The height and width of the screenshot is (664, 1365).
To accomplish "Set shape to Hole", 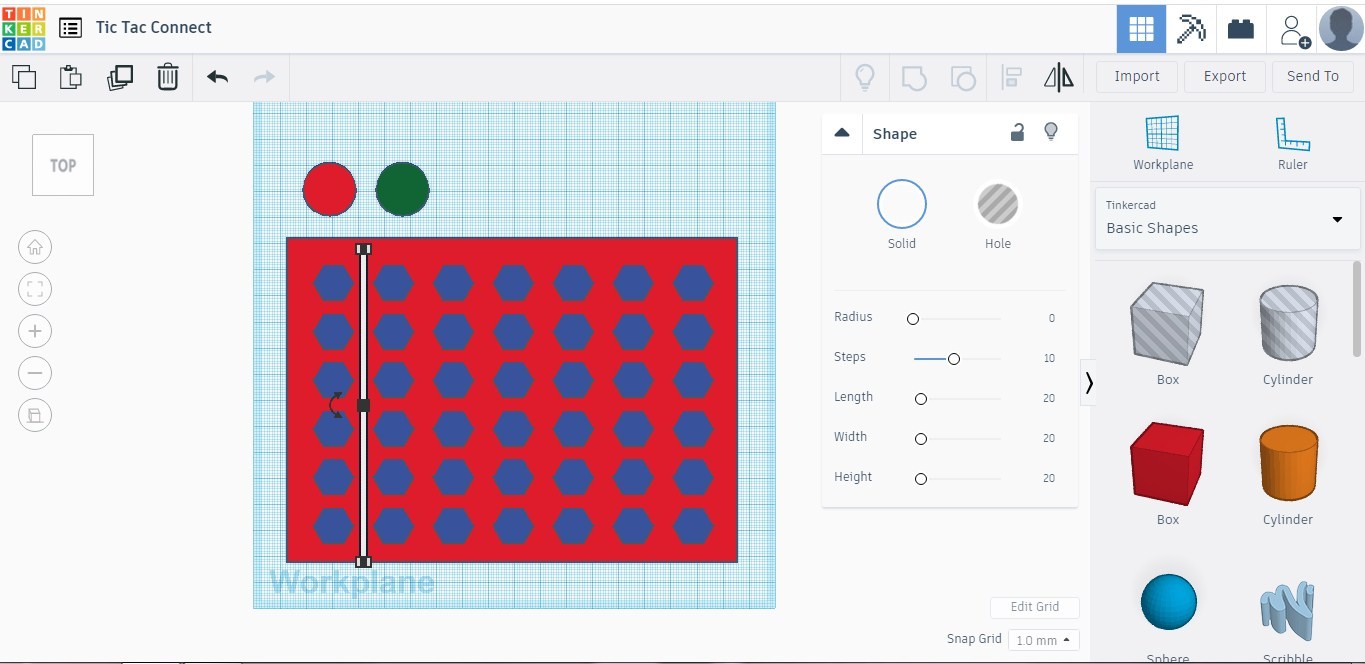I will (998, 204).
